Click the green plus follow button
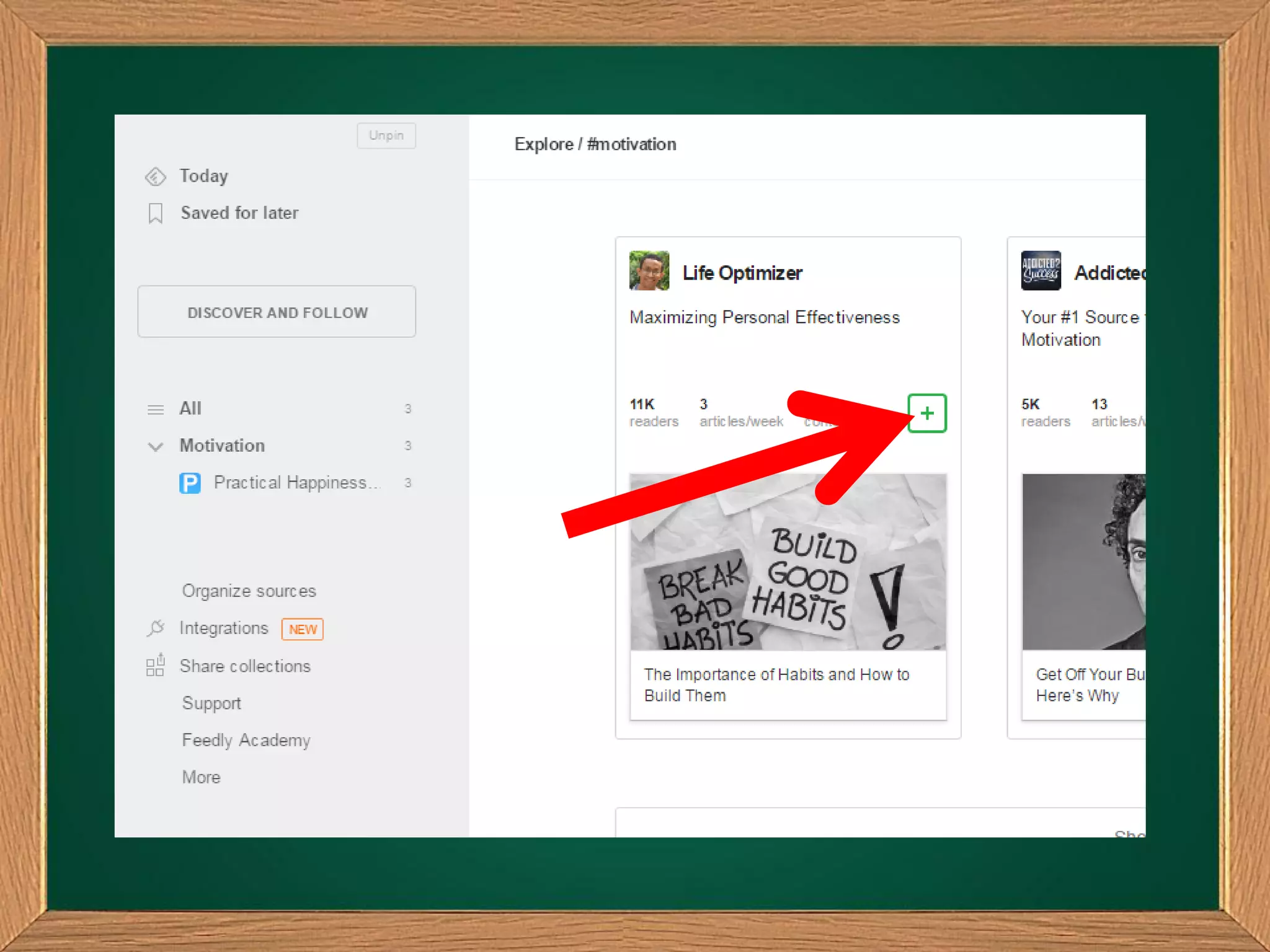This screenshot has width=1270, height=952. 926,413
